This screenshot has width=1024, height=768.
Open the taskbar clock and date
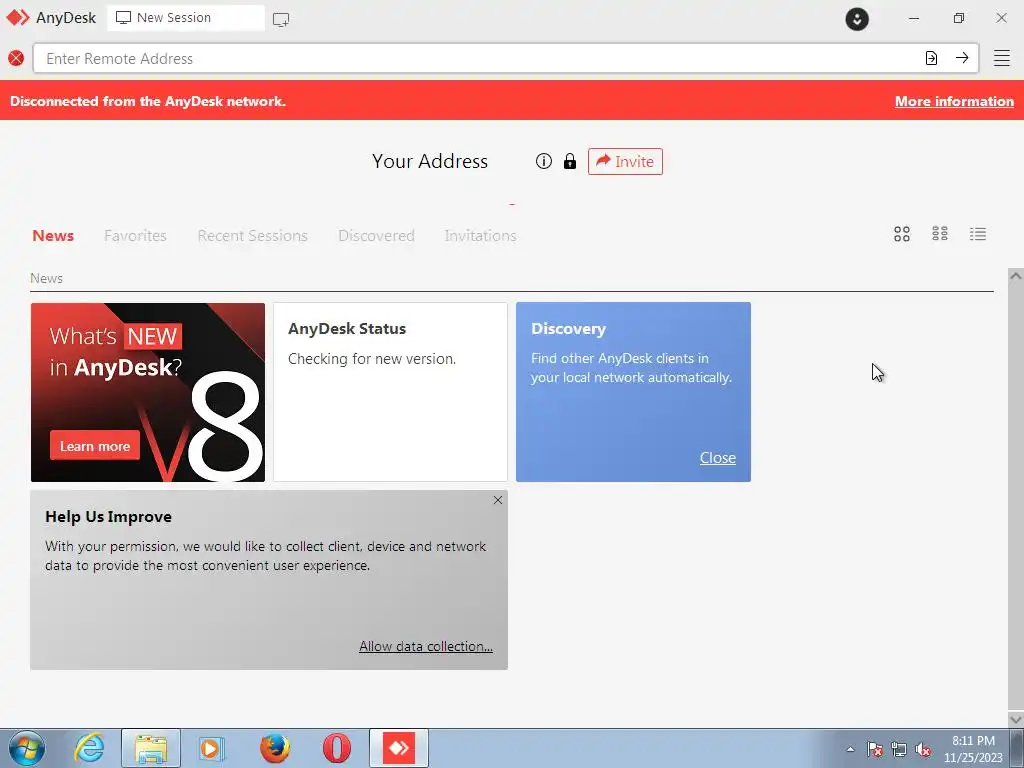pyautogui.click(x=973, y=749)
